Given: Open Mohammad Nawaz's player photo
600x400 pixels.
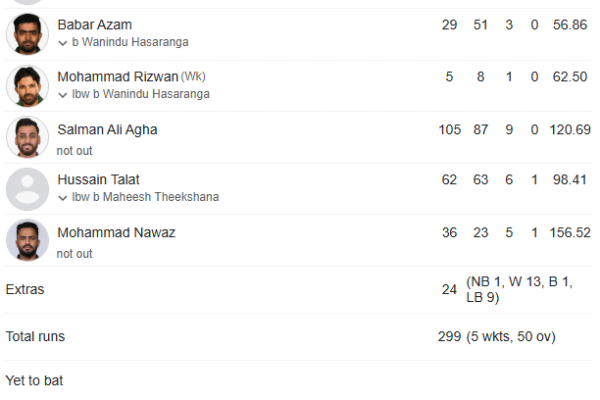Looking at the screenshot, I should point(27,240).
